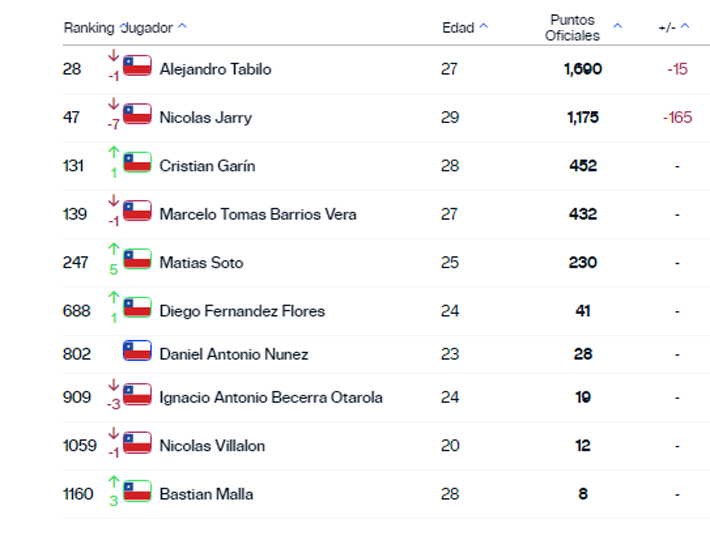Sort by the +/- points change column
The height and width of the screenshot is (544, 710).
[674, 28]
